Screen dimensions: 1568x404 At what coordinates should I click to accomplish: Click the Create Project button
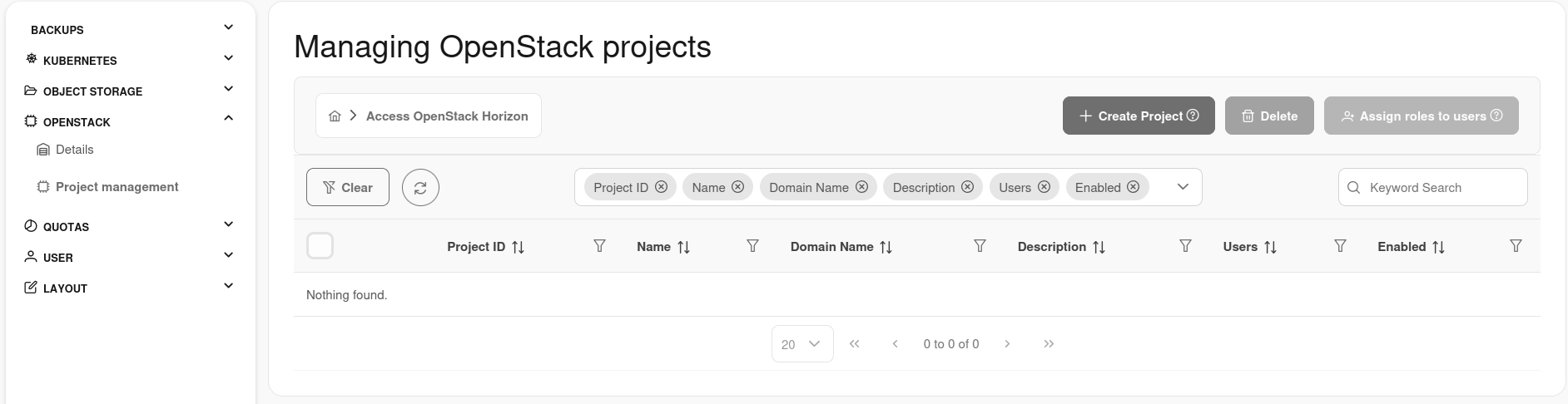coord(1138,116)
